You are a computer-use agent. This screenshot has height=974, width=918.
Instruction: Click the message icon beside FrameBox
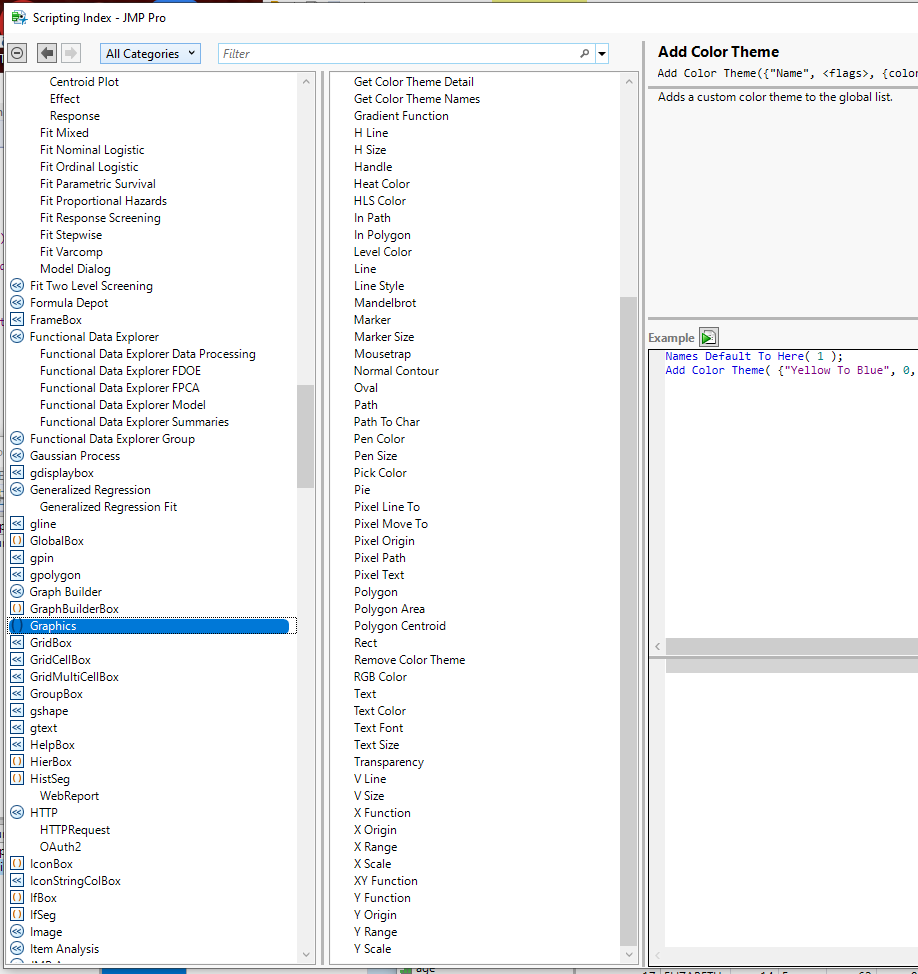17,320
